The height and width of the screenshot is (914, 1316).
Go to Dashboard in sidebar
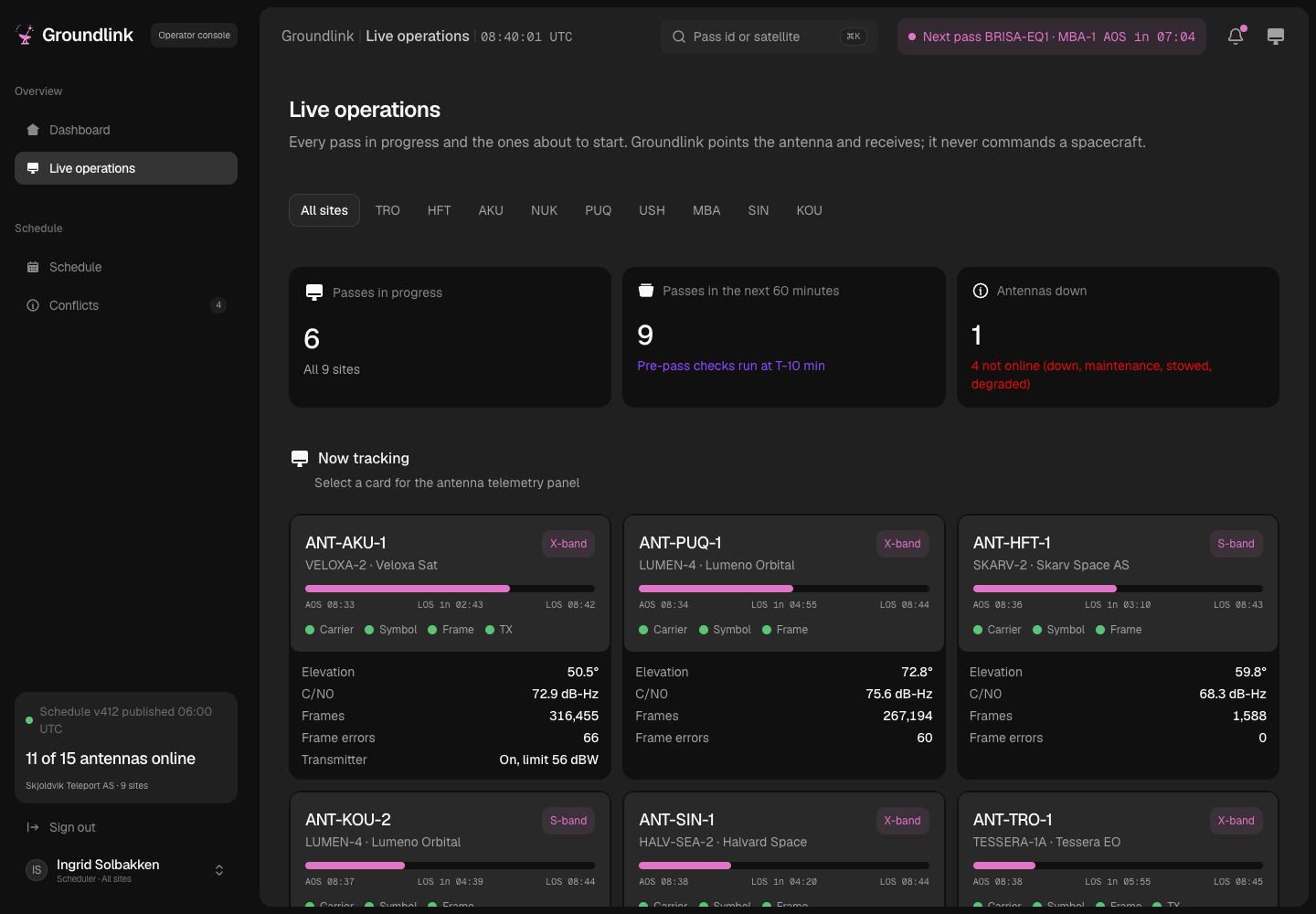[x=126, y=130]
